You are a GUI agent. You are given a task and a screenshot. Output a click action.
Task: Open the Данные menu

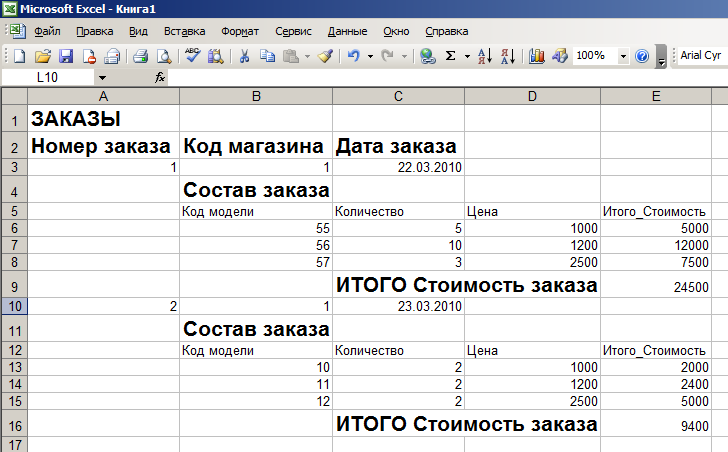click(347, 31)
